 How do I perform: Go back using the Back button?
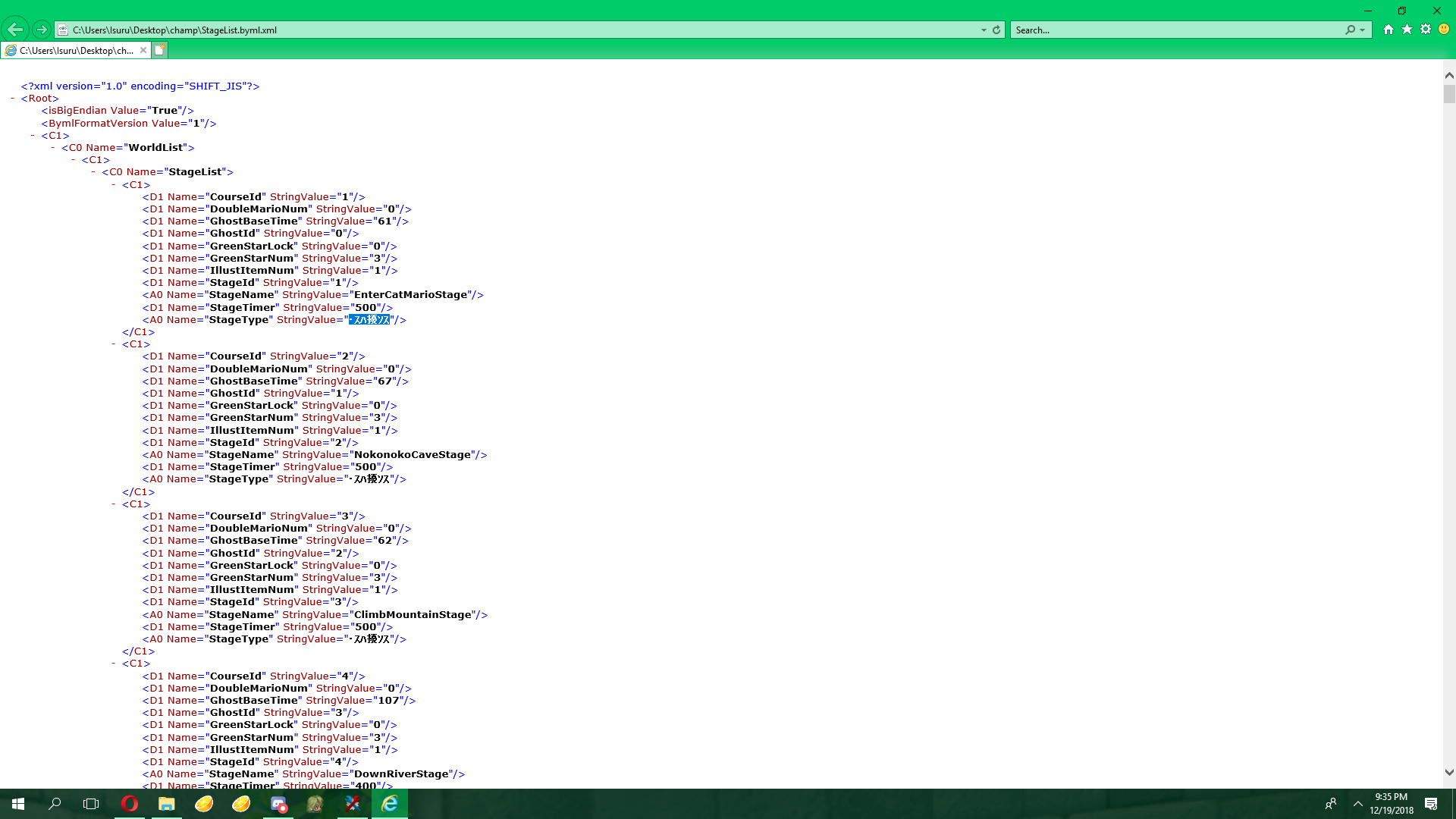[x=16, y=29]
